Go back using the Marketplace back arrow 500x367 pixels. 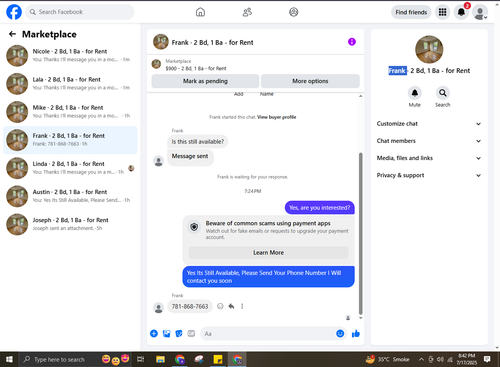pyautogui.click(x=12, y=34)
